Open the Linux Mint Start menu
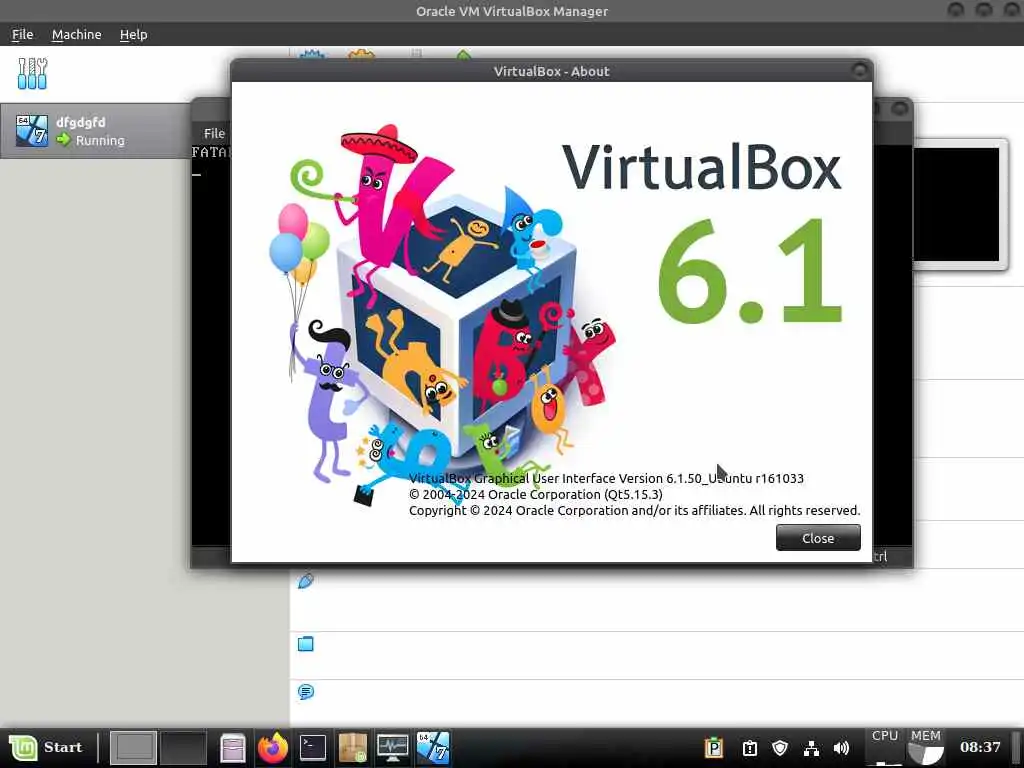 [46, 748]
